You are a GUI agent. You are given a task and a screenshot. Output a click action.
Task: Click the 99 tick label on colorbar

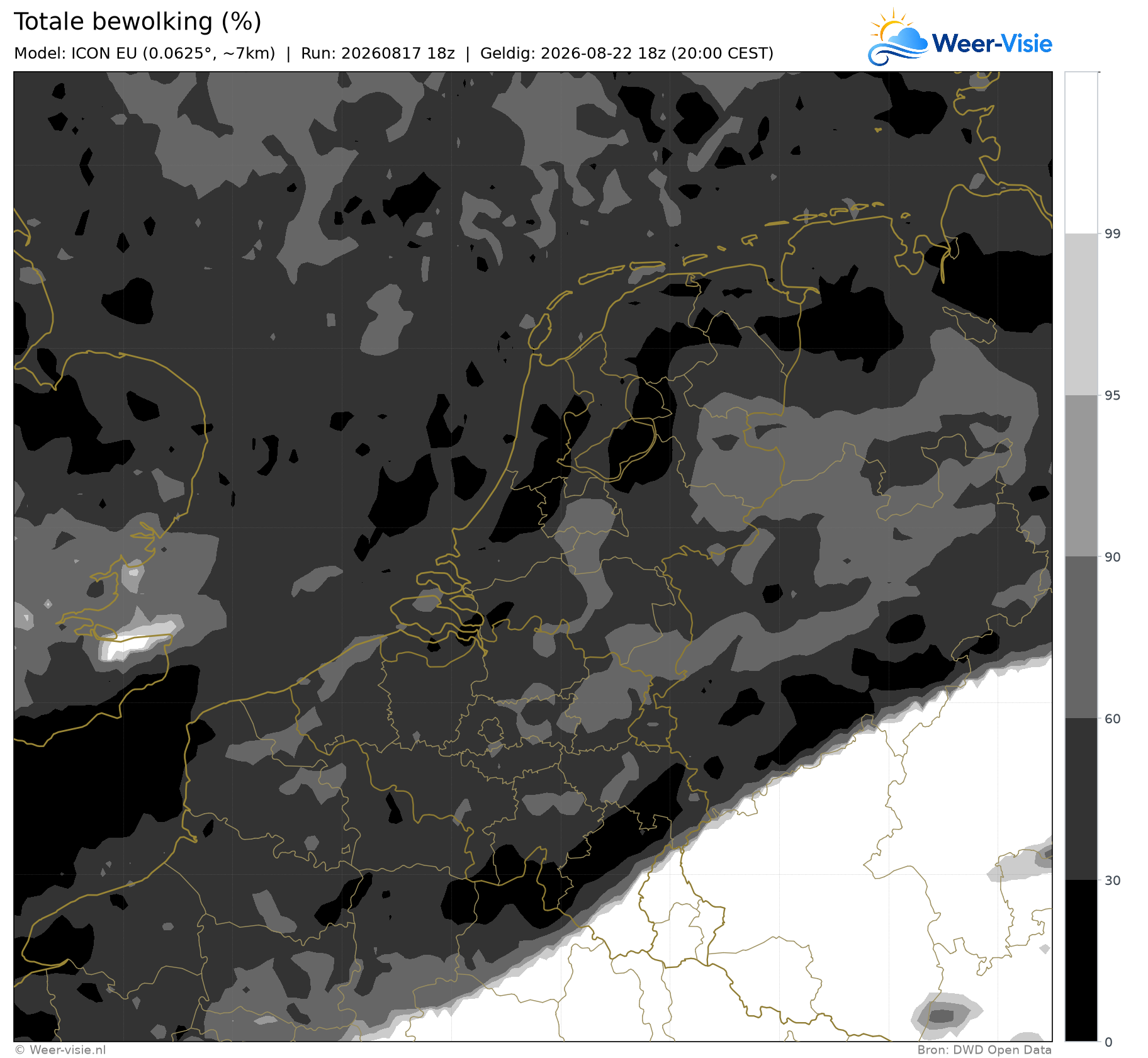1113,234
